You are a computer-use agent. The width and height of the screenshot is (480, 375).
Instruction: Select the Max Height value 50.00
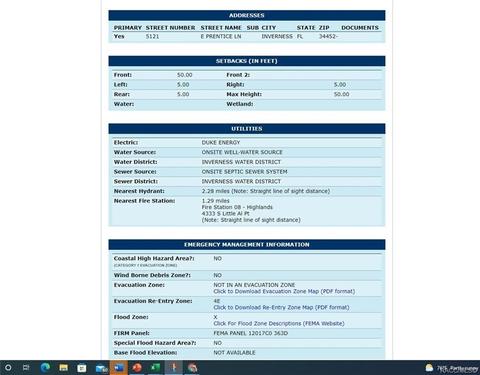pyautogui.click(x=342, y=94)
